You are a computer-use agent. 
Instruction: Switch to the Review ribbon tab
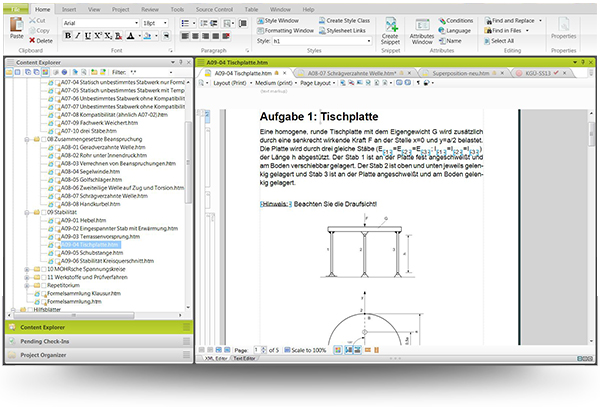150,9
